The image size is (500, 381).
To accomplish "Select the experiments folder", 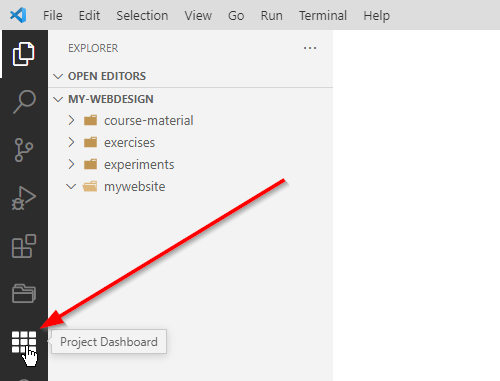I will coord(139,165).
